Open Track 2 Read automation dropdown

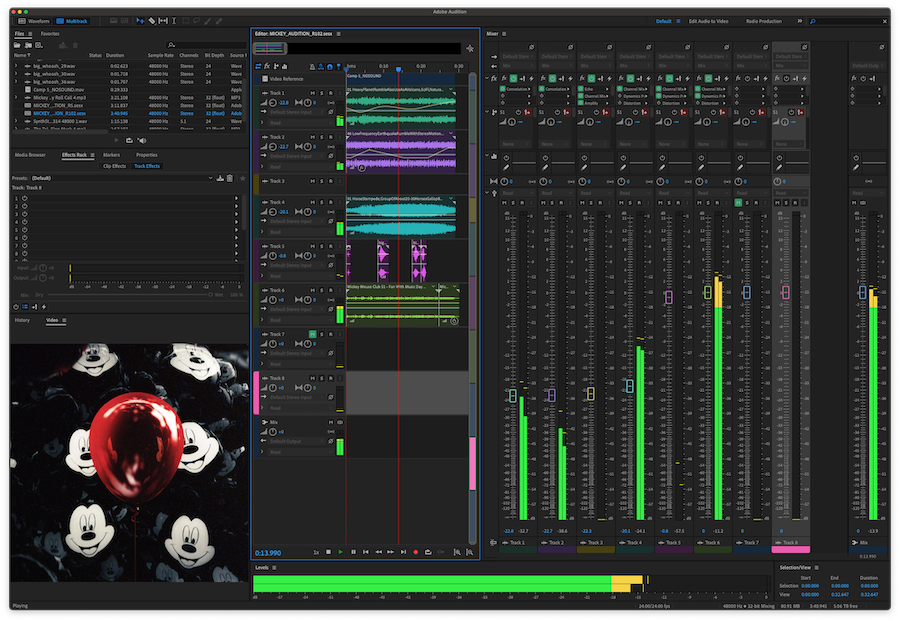coord(300,167)
